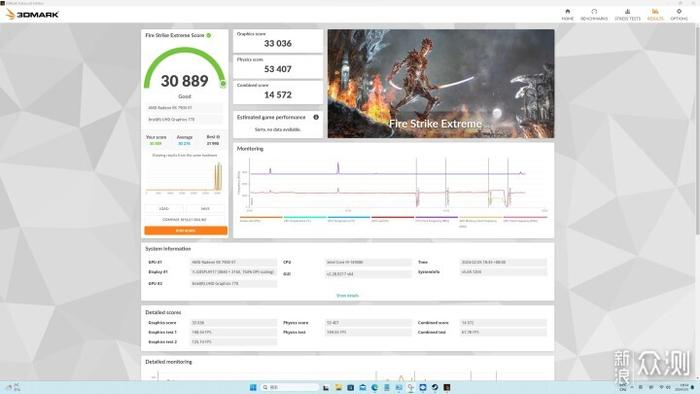
Task: Go to the Benchmarks icon
Action: (594, 14)
